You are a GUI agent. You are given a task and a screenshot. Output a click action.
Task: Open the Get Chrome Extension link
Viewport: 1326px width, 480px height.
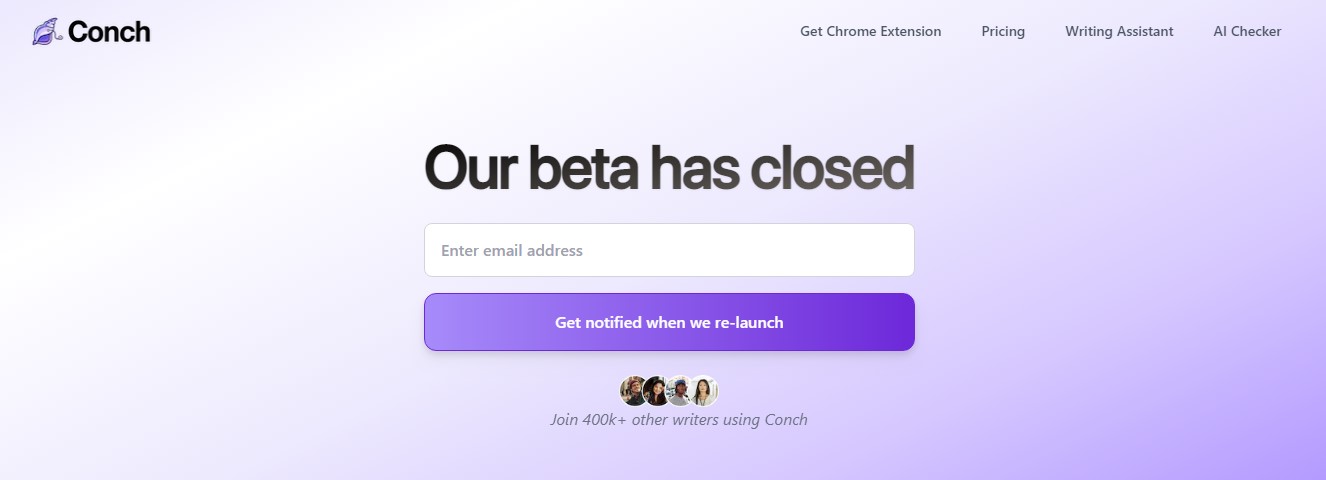click(870, 31)
